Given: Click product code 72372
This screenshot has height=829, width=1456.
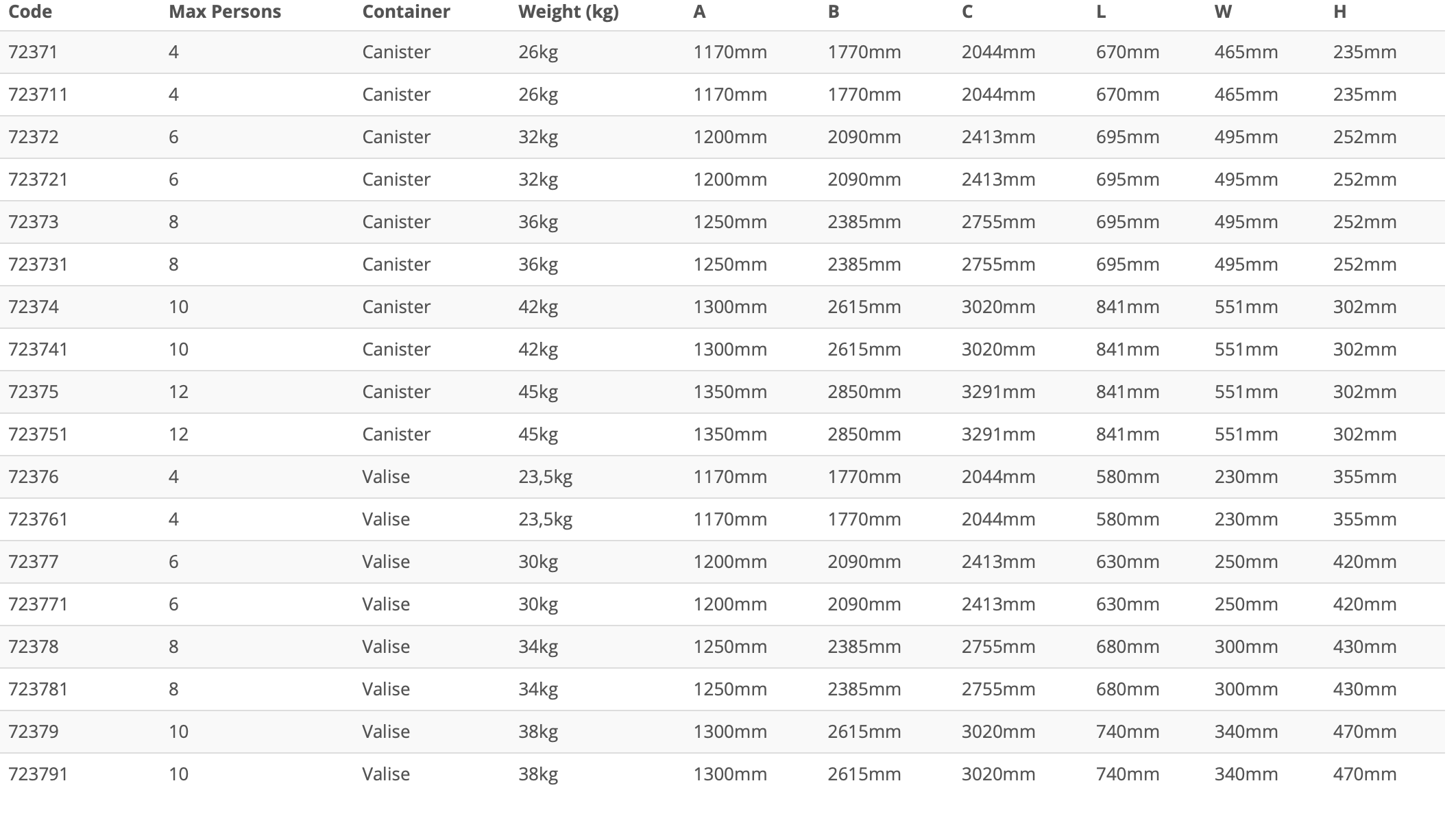Looking at the screenshot, I should (x=34, y=137).
